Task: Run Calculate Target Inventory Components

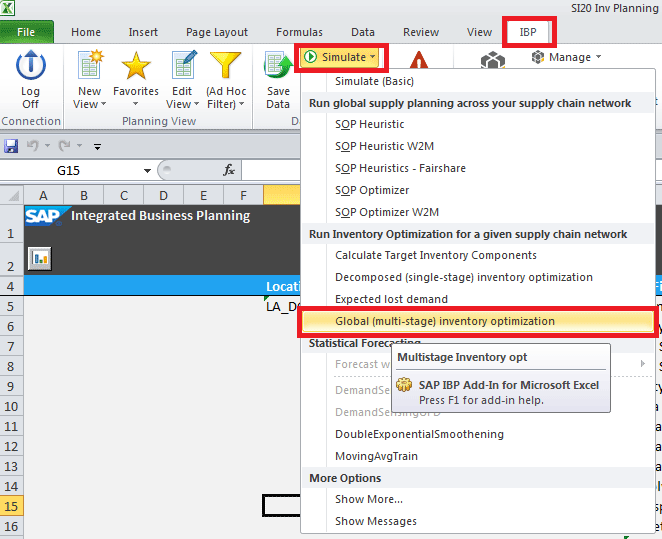Action: [x=435, y=255]
